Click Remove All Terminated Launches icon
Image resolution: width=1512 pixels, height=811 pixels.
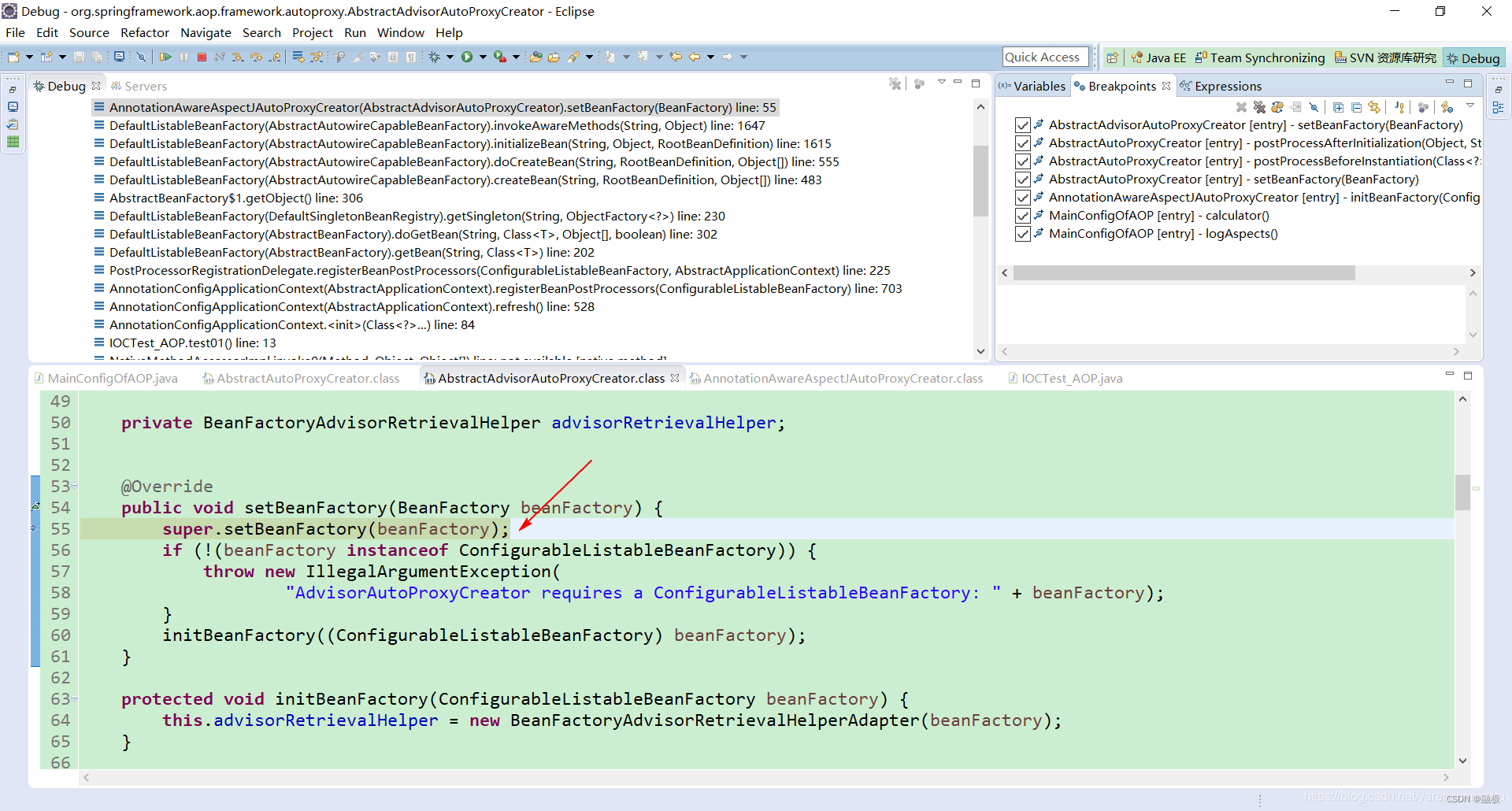coord(895,83)
